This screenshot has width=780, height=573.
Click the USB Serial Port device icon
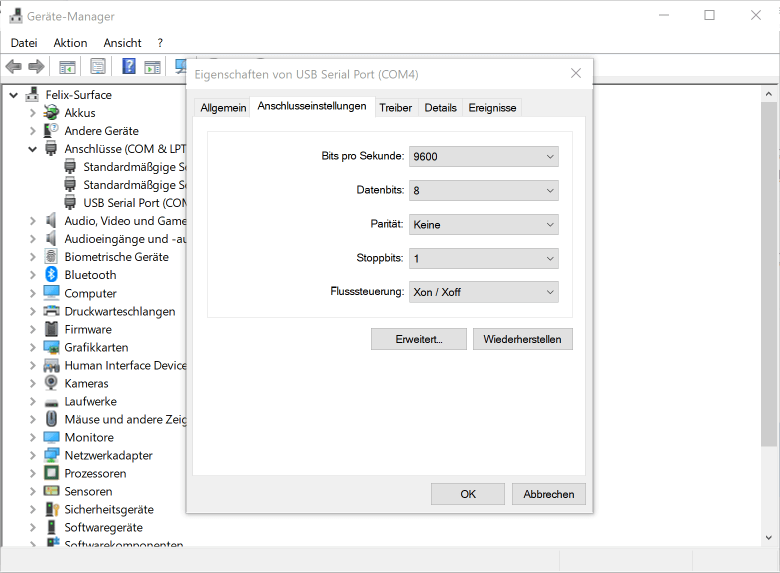[x=70, y=202]
